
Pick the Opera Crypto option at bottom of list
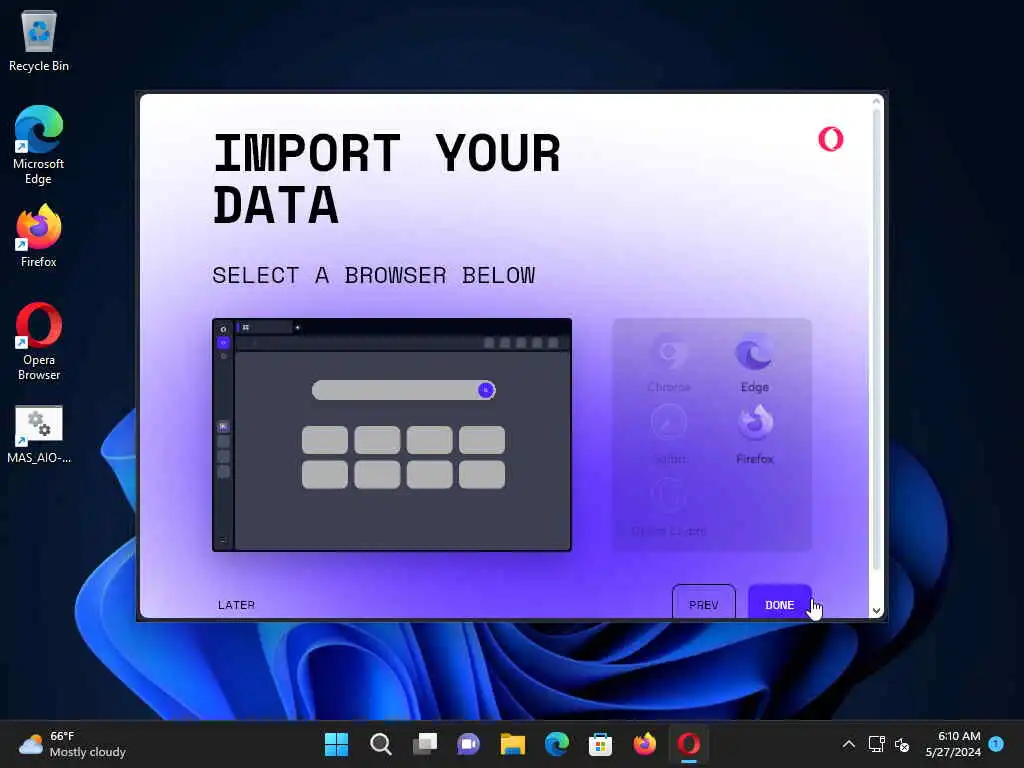[669, 507]
